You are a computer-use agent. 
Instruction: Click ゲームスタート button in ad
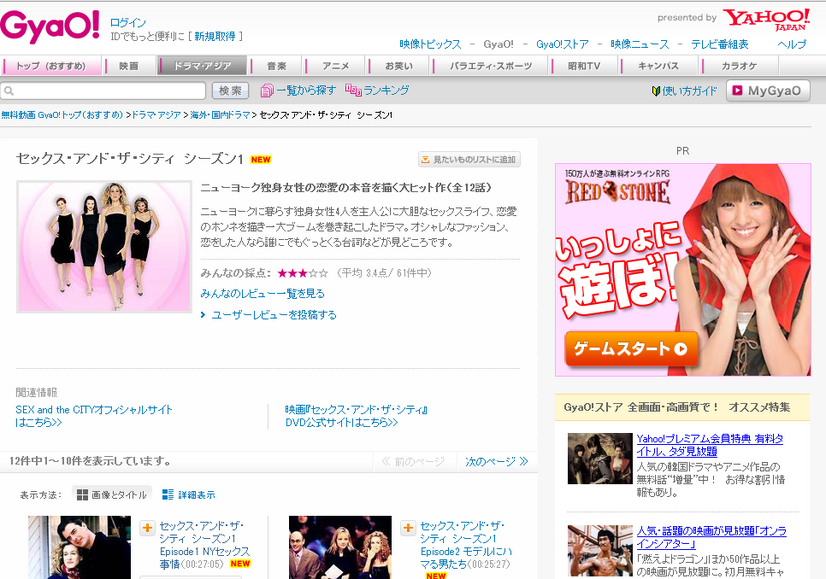[631, 349]
